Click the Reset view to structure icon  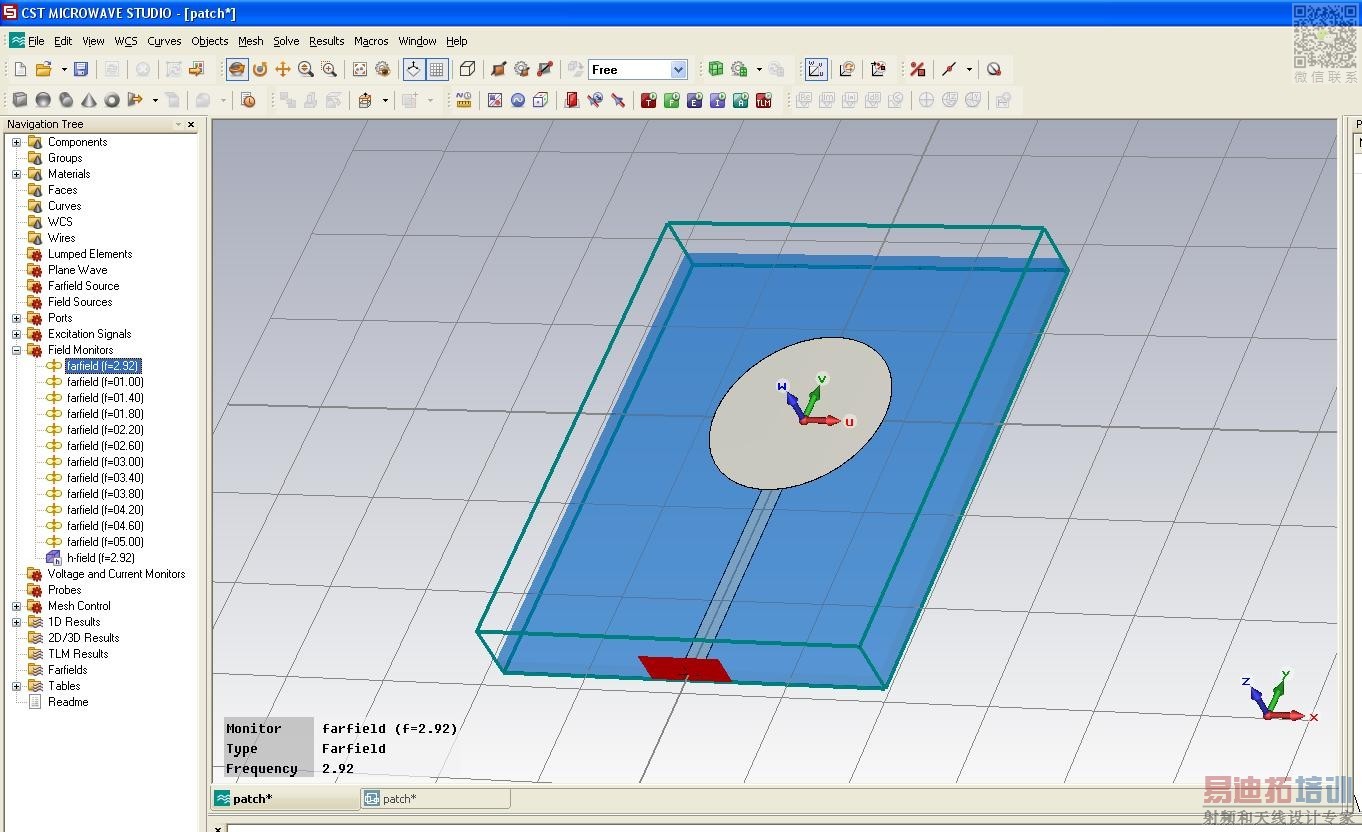coord(359,69)
